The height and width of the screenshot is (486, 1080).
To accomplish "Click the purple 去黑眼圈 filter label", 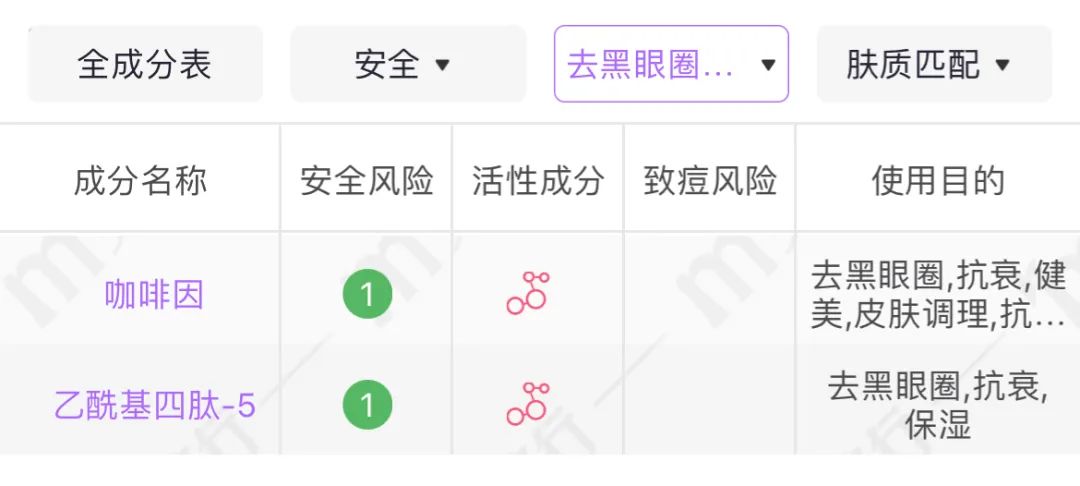I will click(x=650, y=65).
